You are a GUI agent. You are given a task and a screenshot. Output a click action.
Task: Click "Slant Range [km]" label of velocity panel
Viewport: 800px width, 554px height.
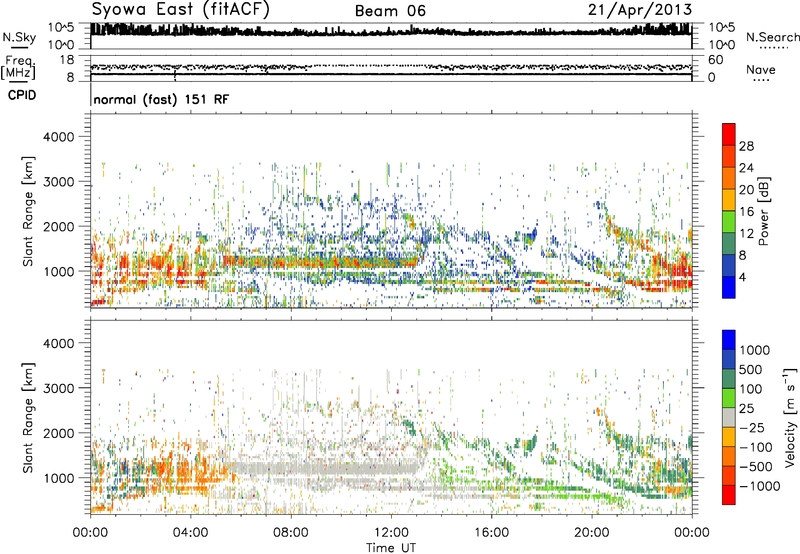[x=28, y=418]
